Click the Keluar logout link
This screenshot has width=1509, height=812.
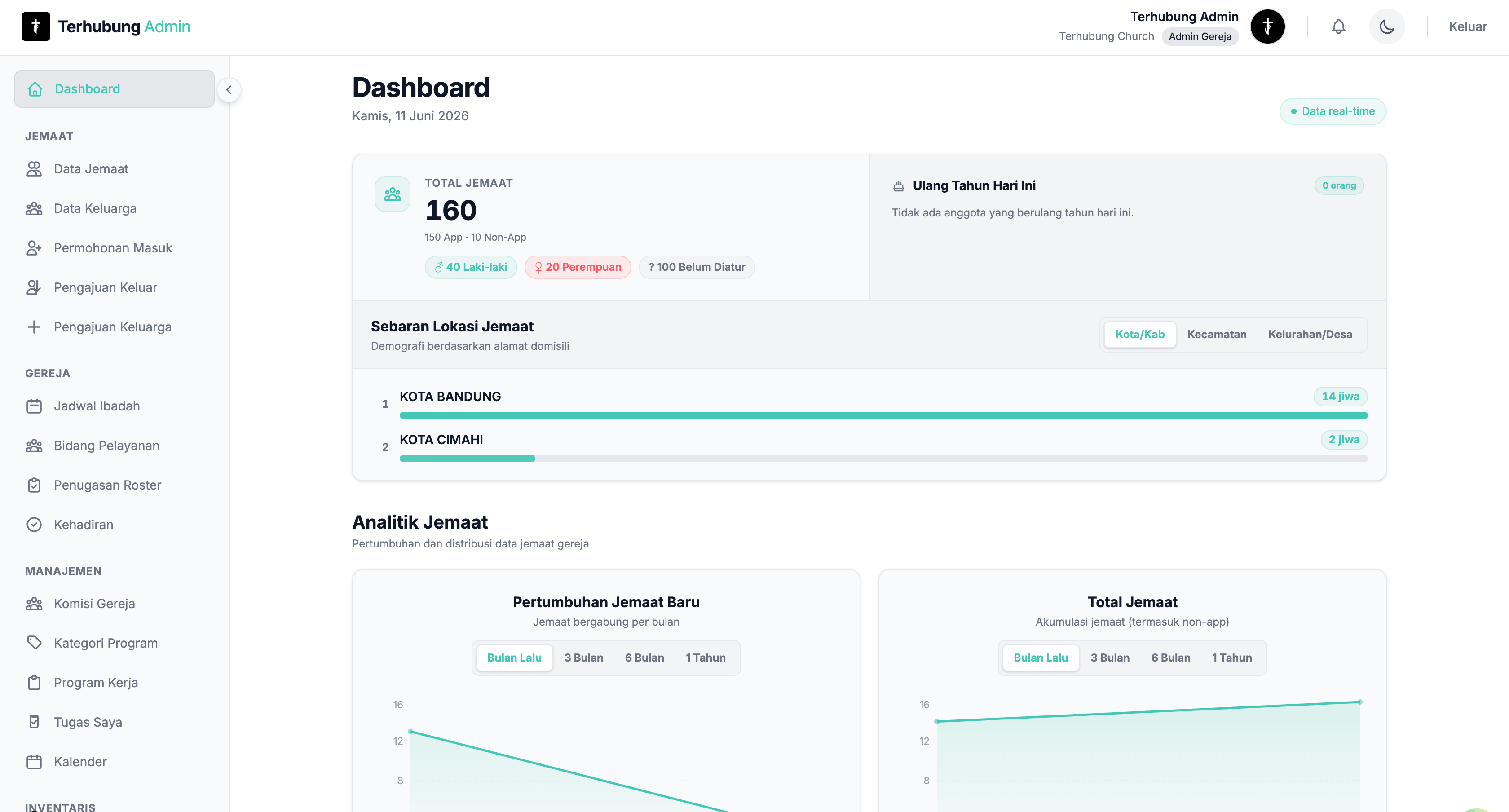pyautogui.click(x=1467, y=26)
